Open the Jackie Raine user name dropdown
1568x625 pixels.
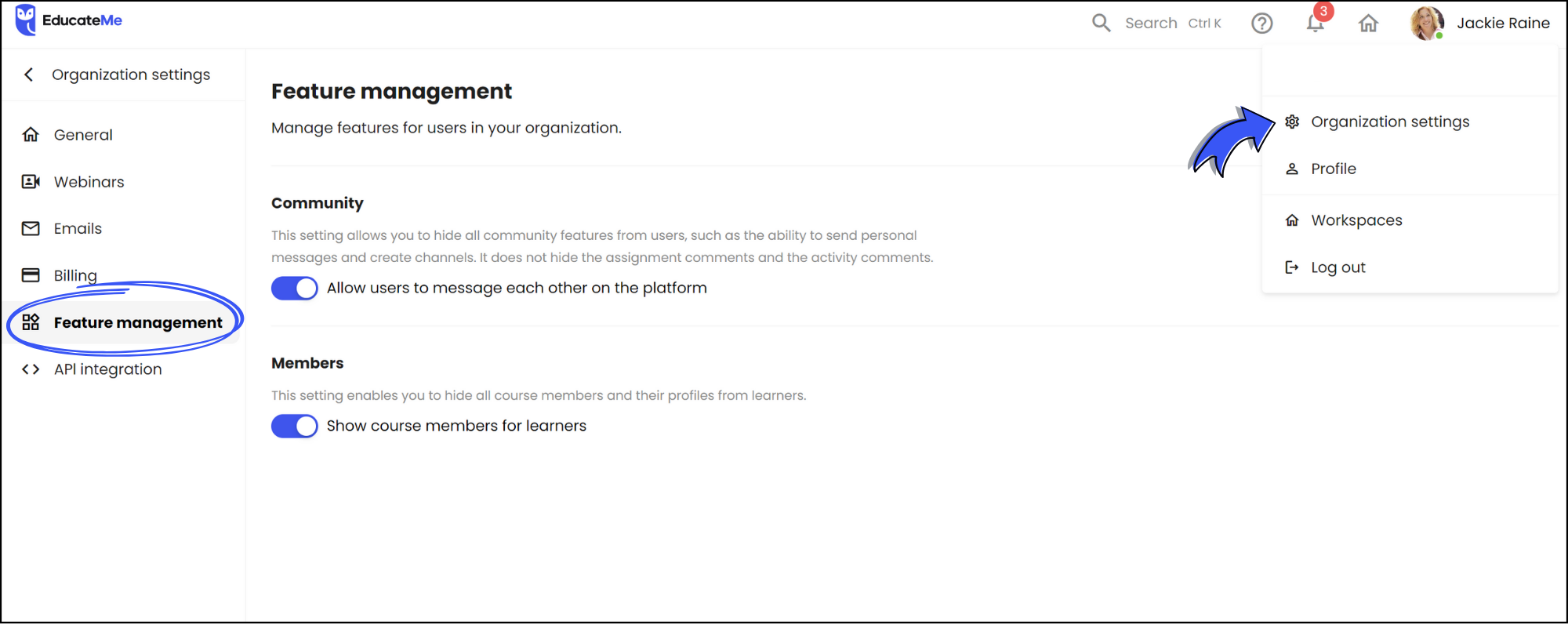[1503, 23]
